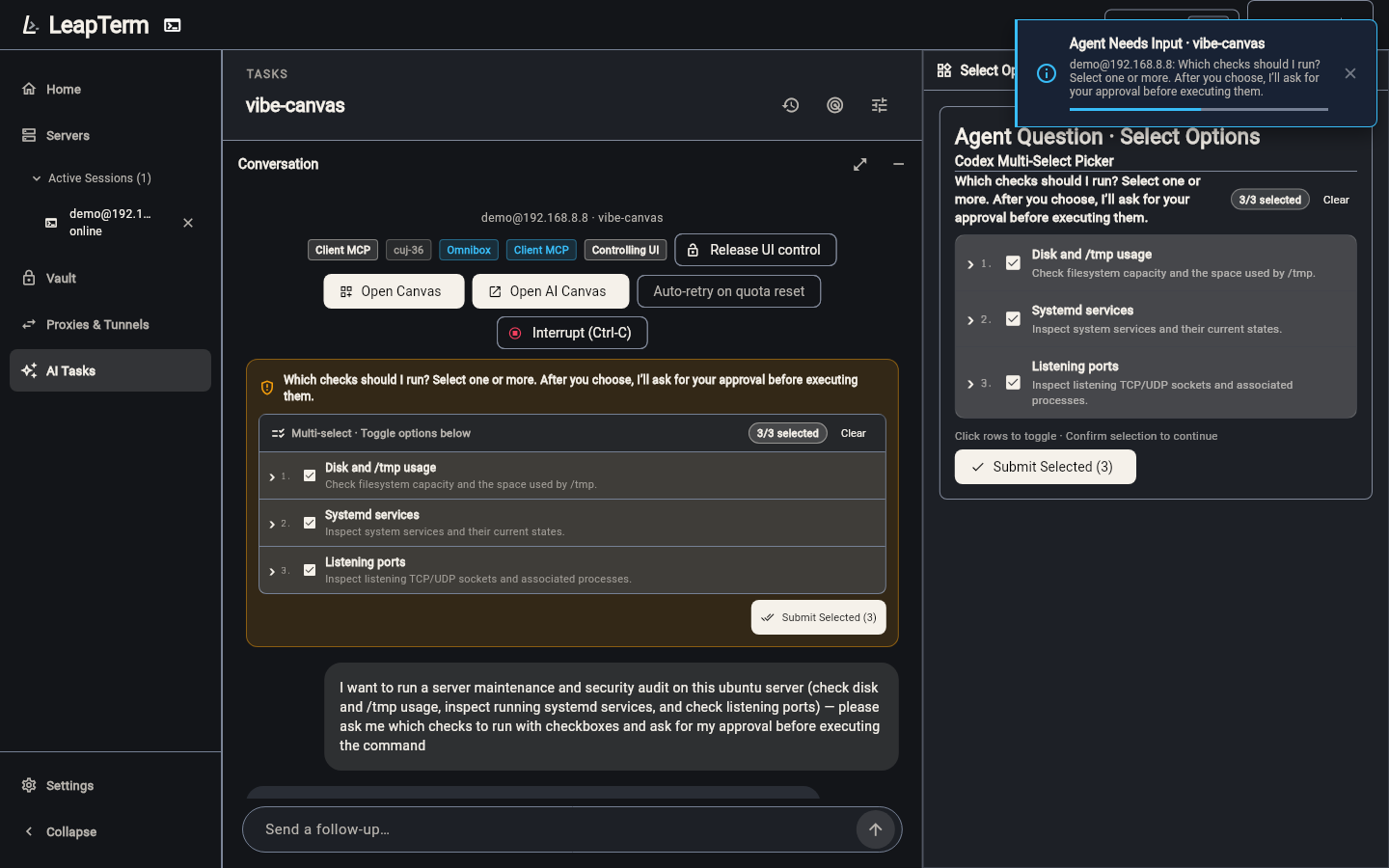
Task: Submit Selected (3) in the right panel
Action: 1046,467
